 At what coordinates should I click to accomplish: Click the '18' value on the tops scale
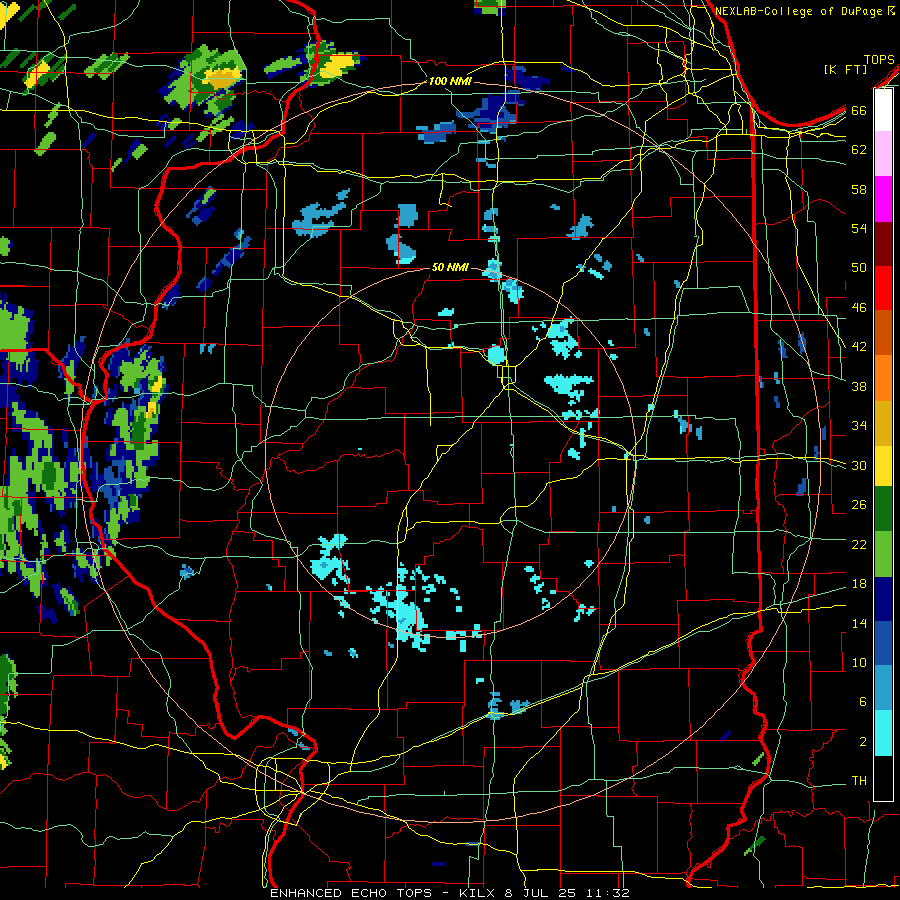(859, 584)
